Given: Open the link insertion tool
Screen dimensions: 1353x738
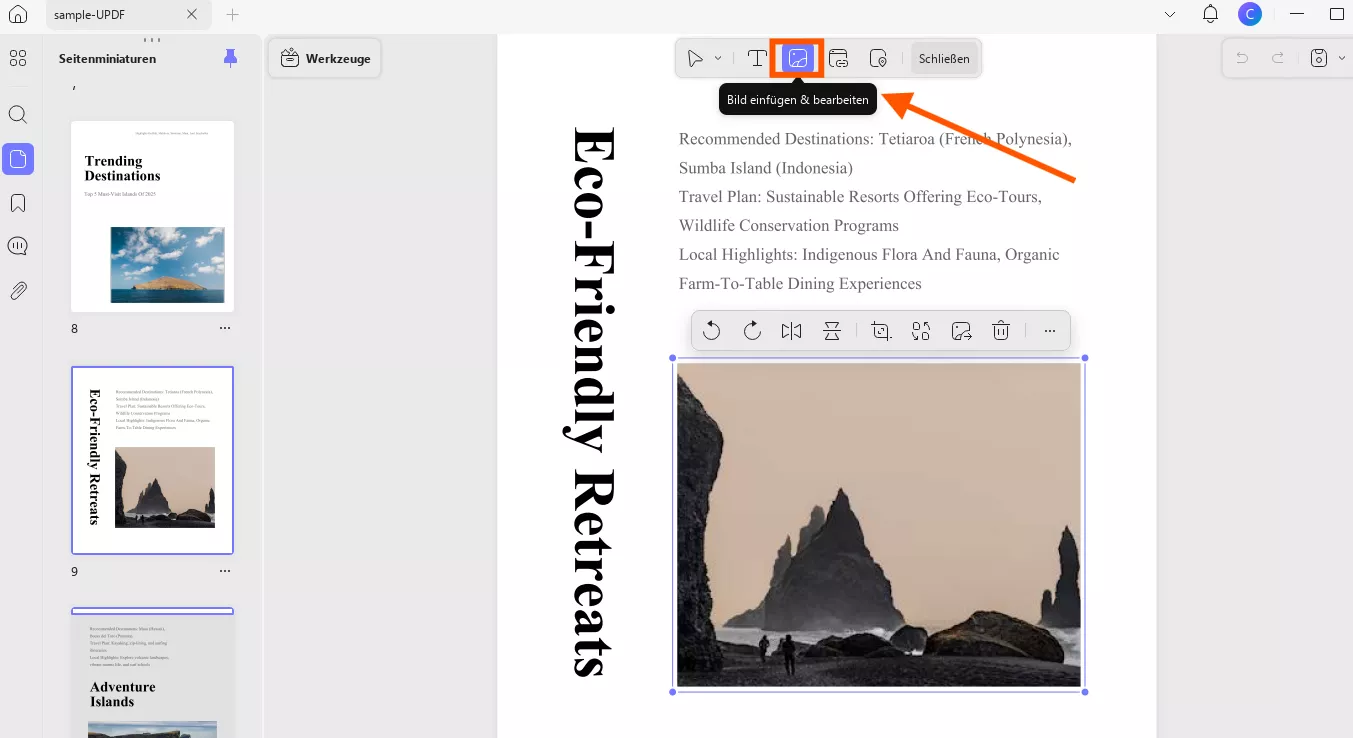Looking at the screenshot, I should click(838, 57).
